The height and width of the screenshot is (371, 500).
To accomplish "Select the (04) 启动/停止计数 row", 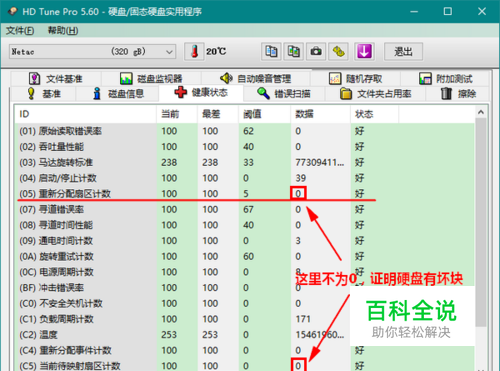I will pos(245,178).
